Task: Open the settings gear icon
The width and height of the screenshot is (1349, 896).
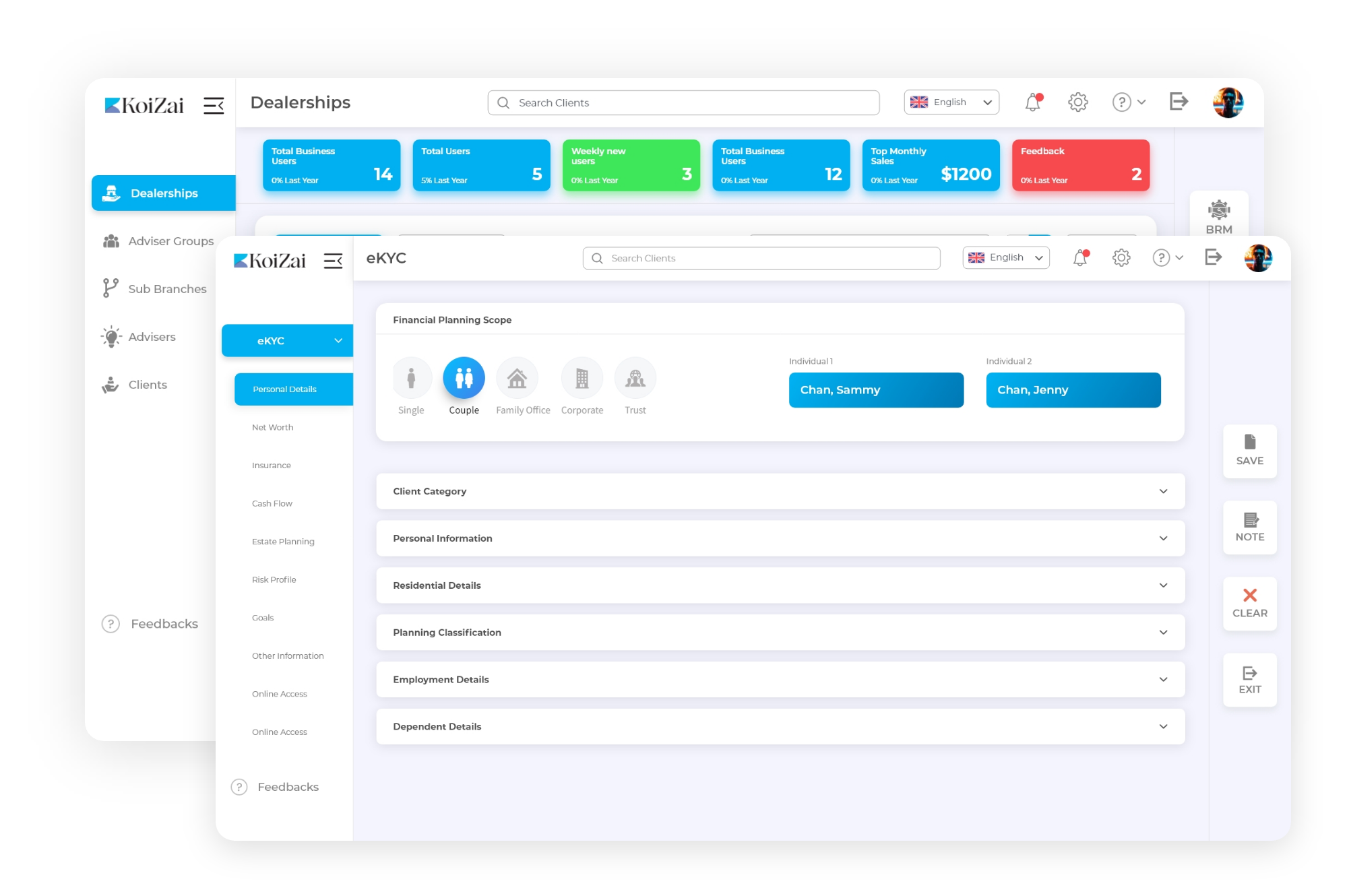Action: pos(1121,257)
